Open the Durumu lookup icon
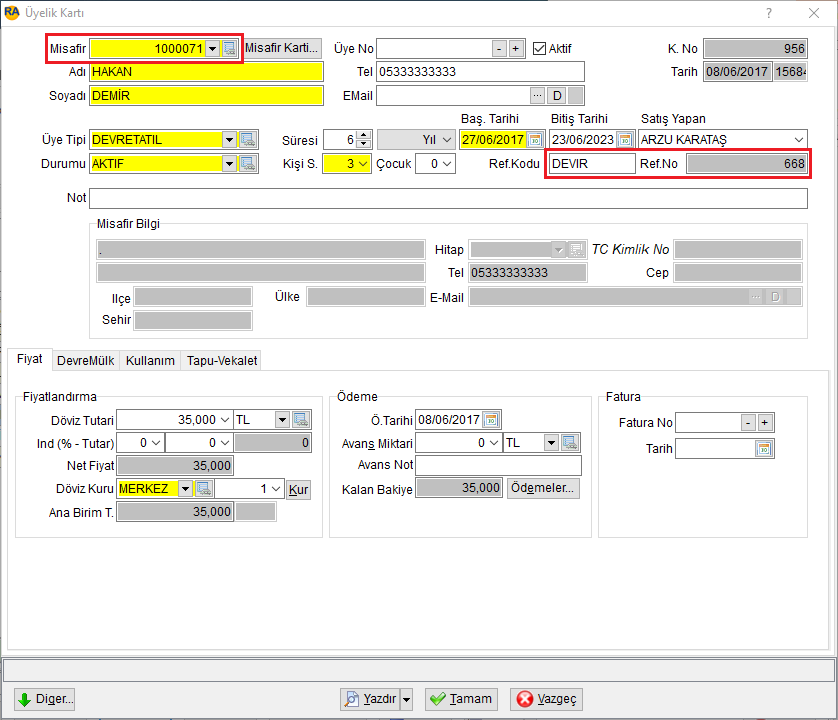Image resolution: width=838 pixels, height=720 pixels. (247, 164)
